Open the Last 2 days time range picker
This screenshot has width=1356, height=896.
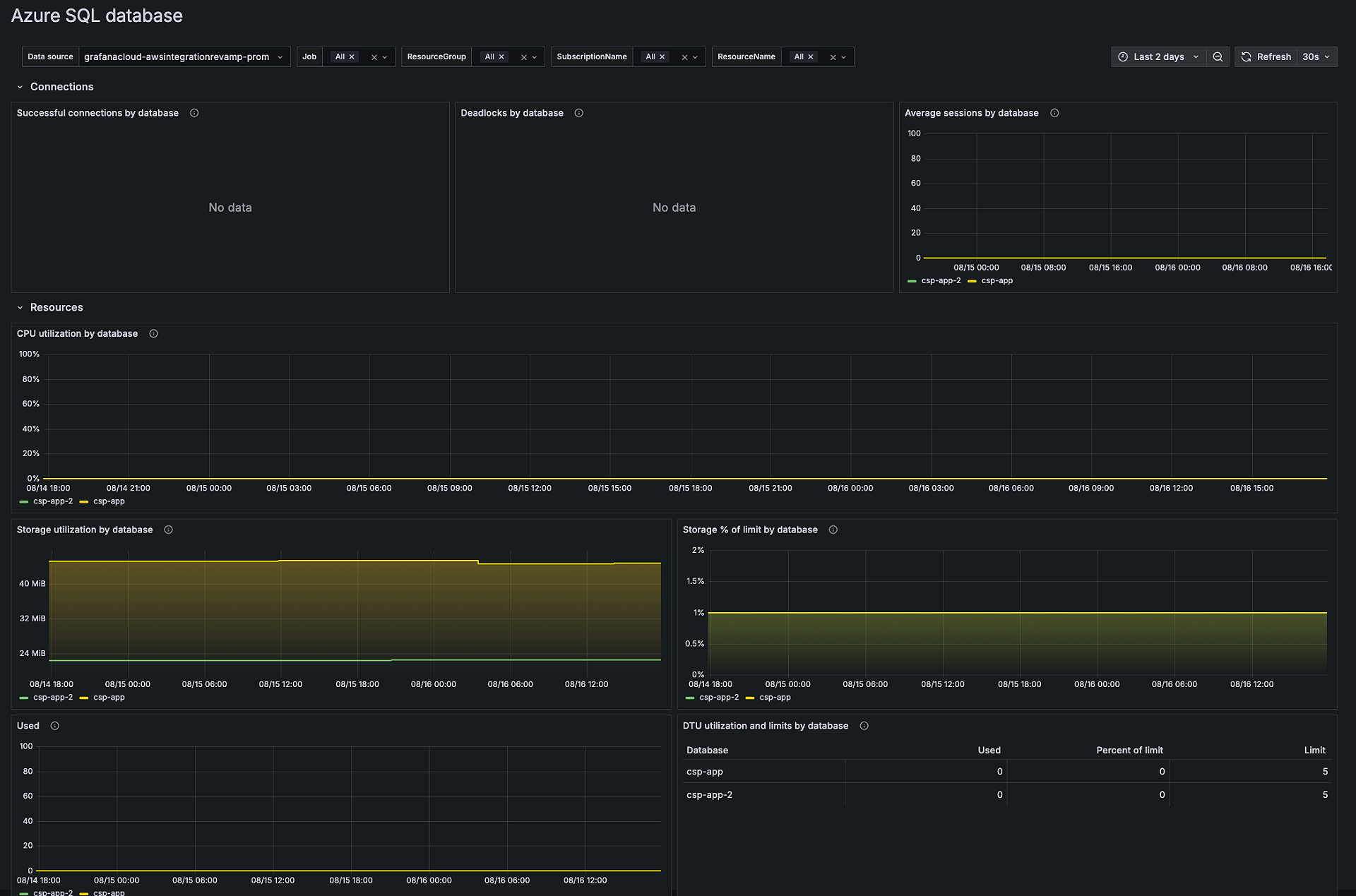coord(1158,56)
